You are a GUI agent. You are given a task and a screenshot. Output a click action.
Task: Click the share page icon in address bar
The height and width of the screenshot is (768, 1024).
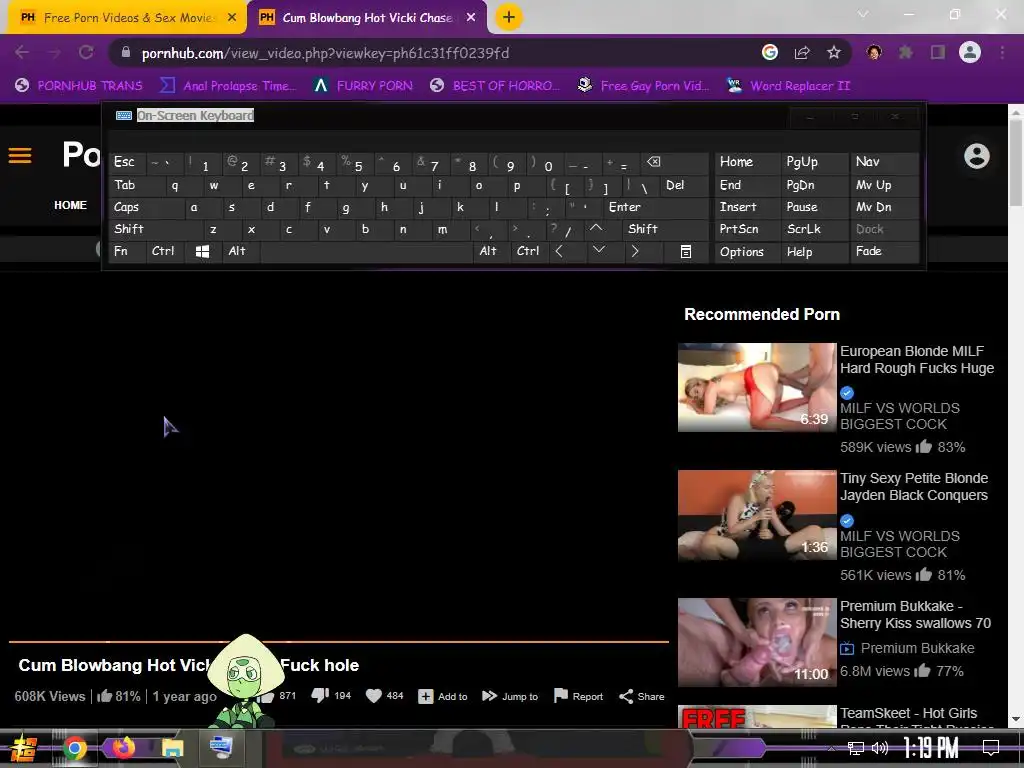pyautogui.click(x=802, y=53)
